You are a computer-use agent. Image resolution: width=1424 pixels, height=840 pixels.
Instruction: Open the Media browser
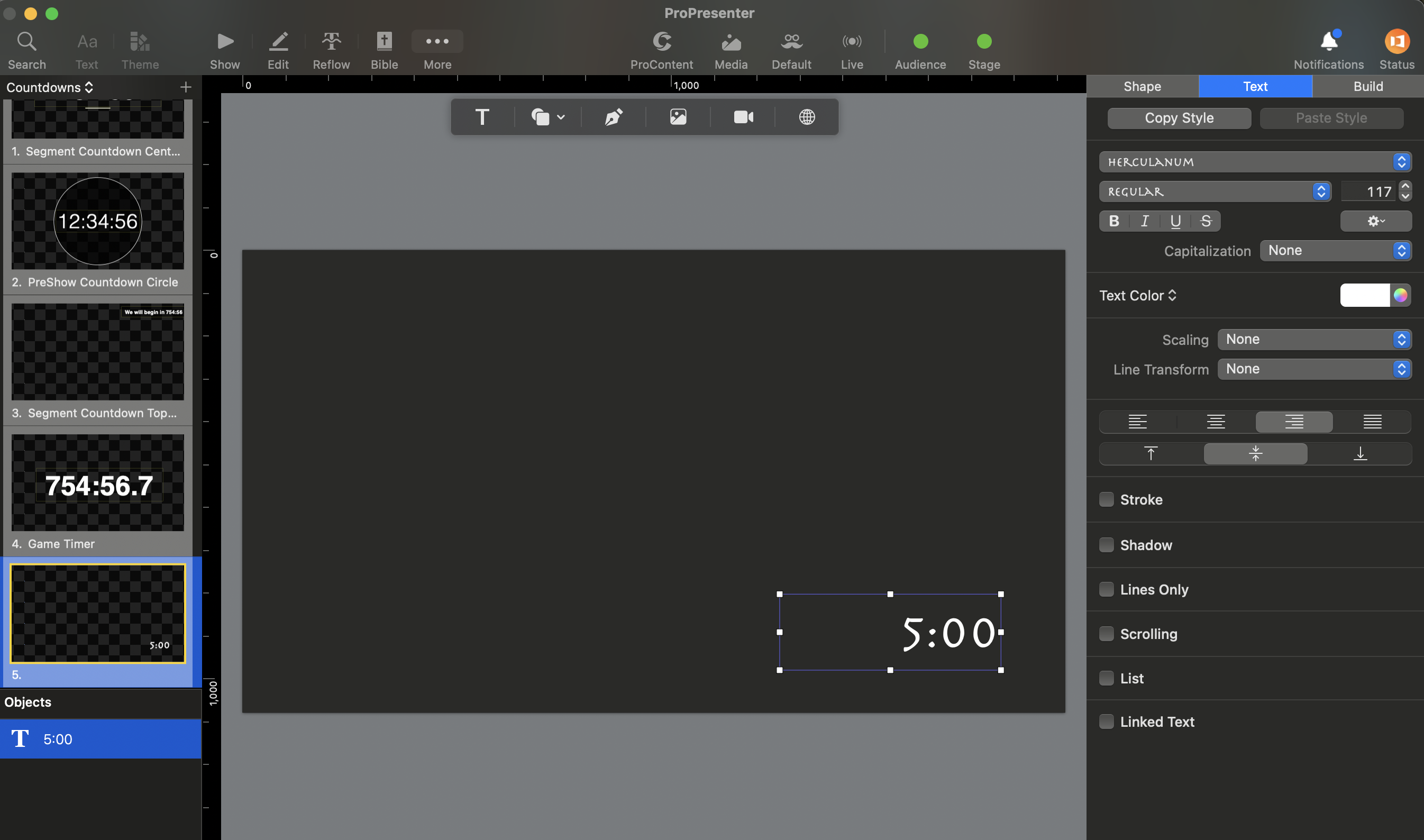731,49
